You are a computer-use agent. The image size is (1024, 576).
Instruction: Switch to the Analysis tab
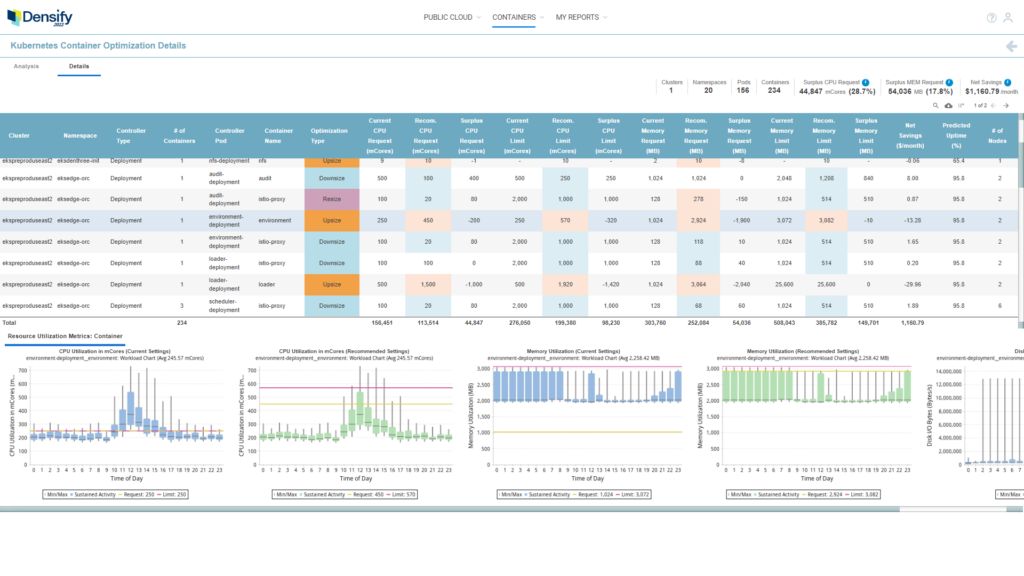point(26,66)
